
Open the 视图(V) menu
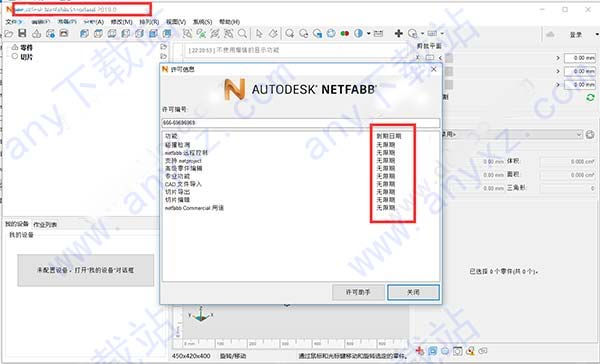pos(176,22)
